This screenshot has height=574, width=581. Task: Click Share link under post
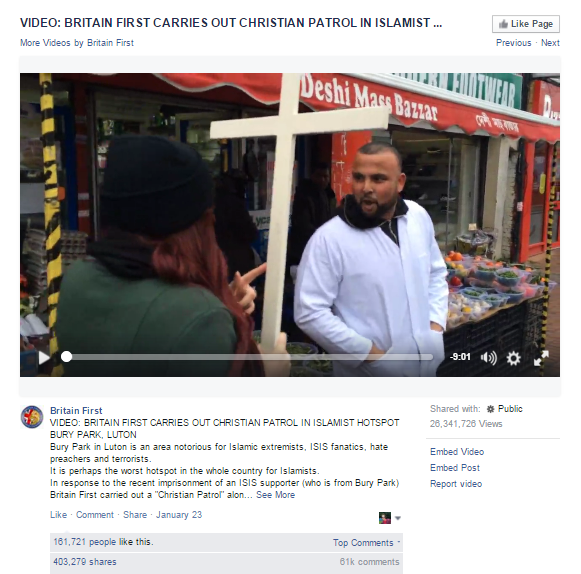point(135,515)
